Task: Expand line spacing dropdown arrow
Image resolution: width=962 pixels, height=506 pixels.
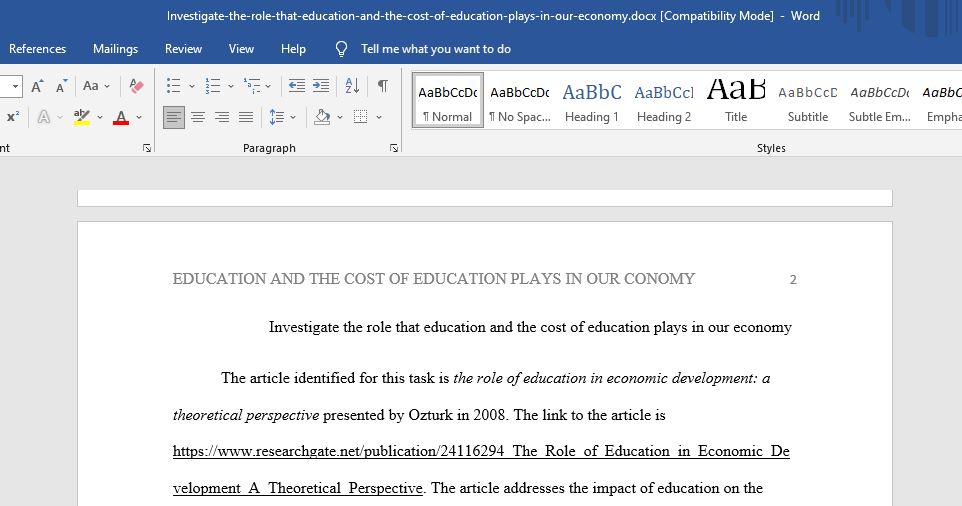Action: click(x=293, y=117)
